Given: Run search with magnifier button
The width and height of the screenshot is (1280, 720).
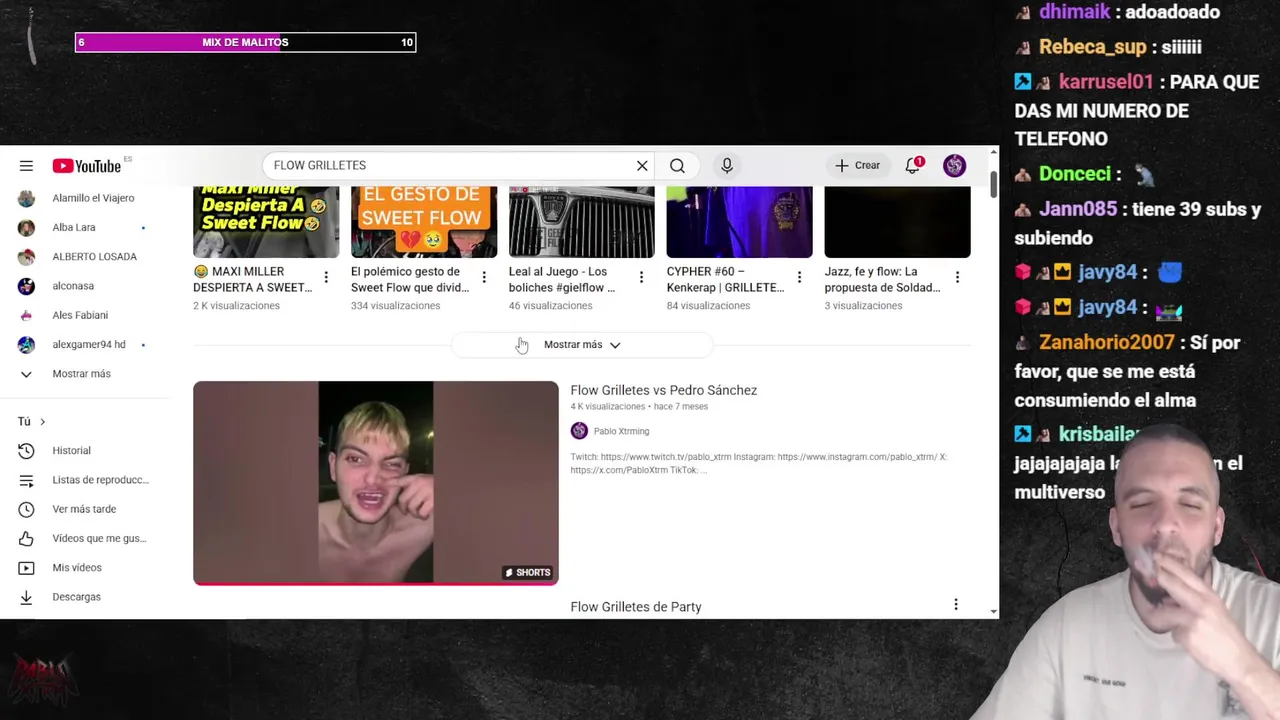Looking at the screenshot, I should (x=677, y=166).
